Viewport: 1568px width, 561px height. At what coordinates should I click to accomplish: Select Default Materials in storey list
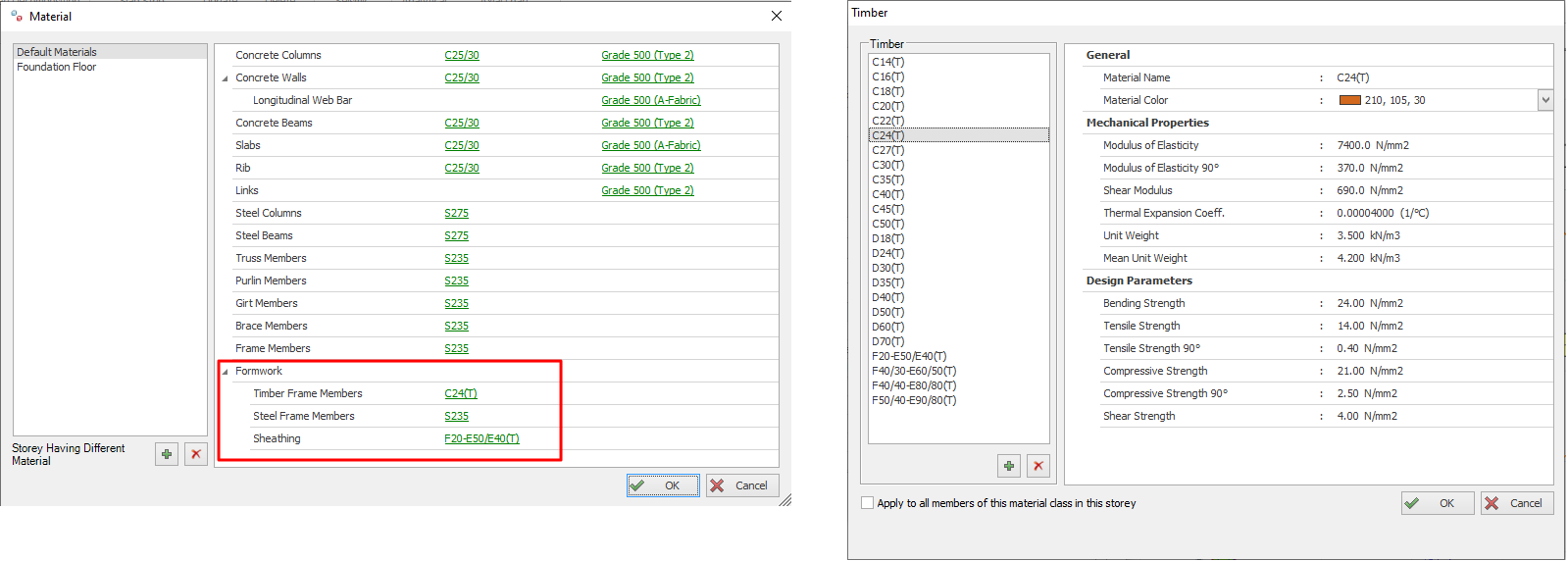tap(57, 52)
